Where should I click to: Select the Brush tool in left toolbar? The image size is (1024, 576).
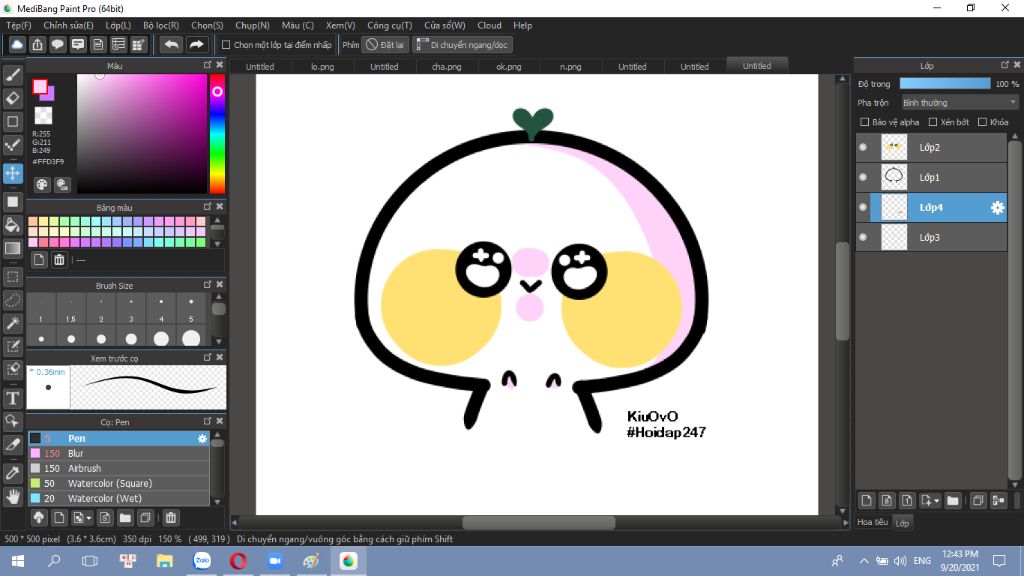(12, 75)
